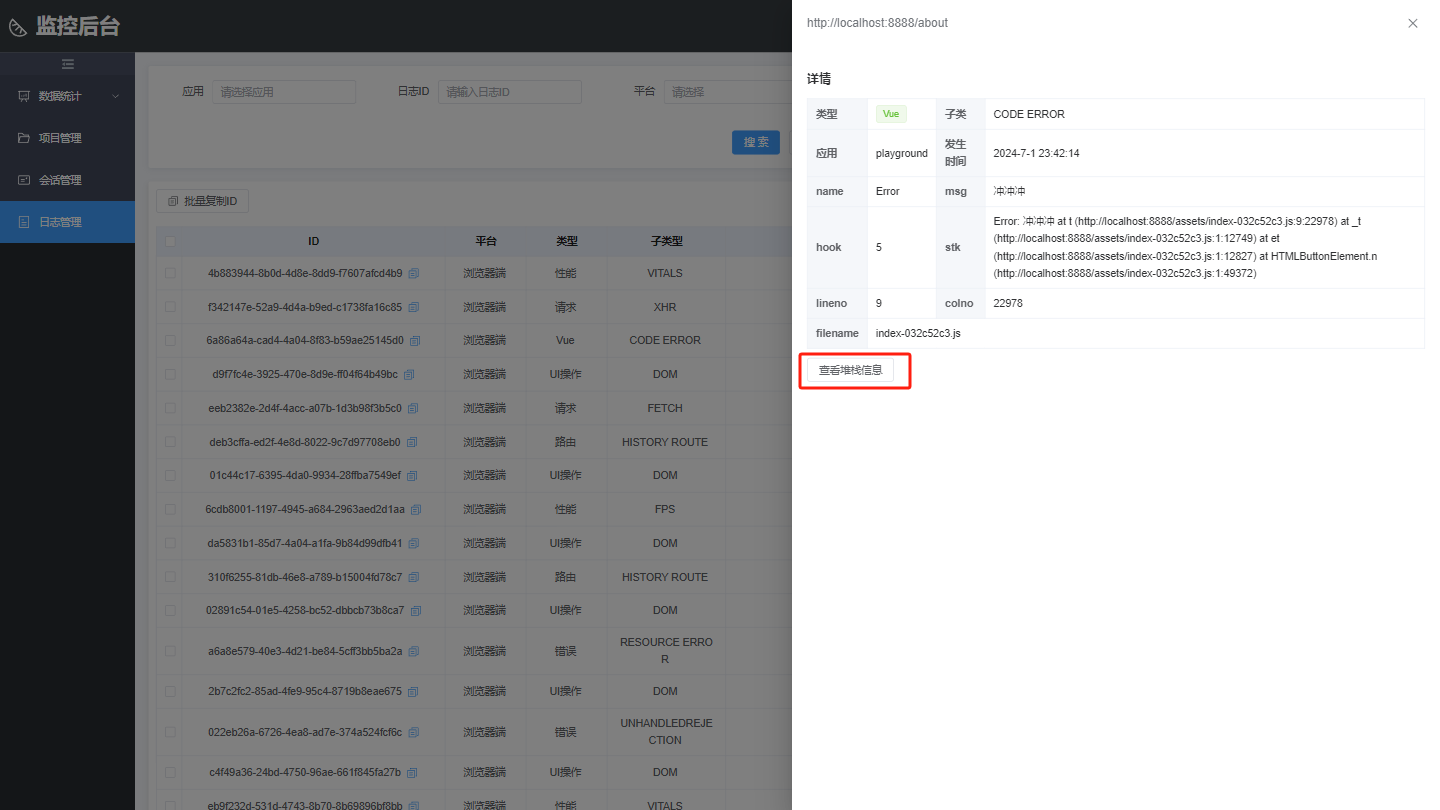The height and width of the screenshot is (810, 1440).
Task: Copy the ID d9f7fc4e using its icon
Action: [x=408, y=375]
